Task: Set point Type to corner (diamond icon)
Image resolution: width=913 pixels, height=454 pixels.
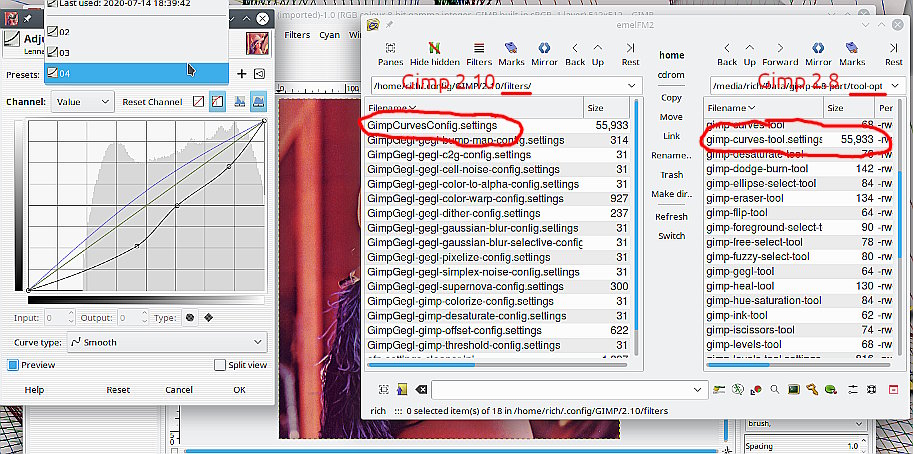Action: click(x=208, y=318)
